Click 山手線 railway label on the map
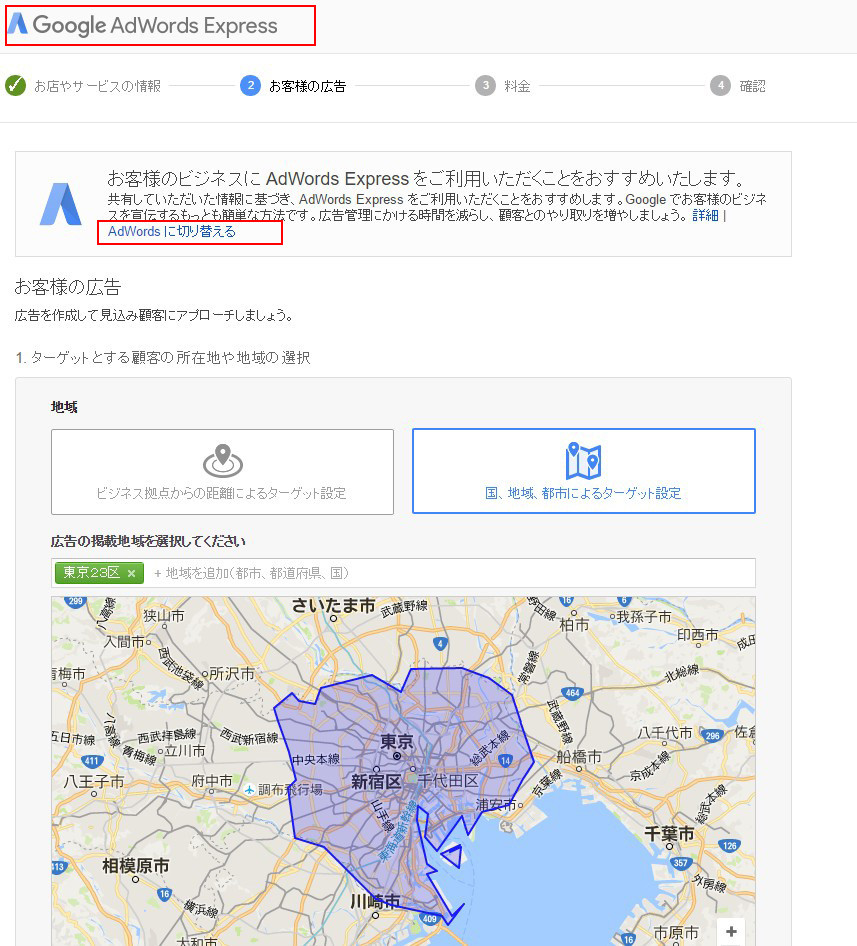 tap(383, 816)
